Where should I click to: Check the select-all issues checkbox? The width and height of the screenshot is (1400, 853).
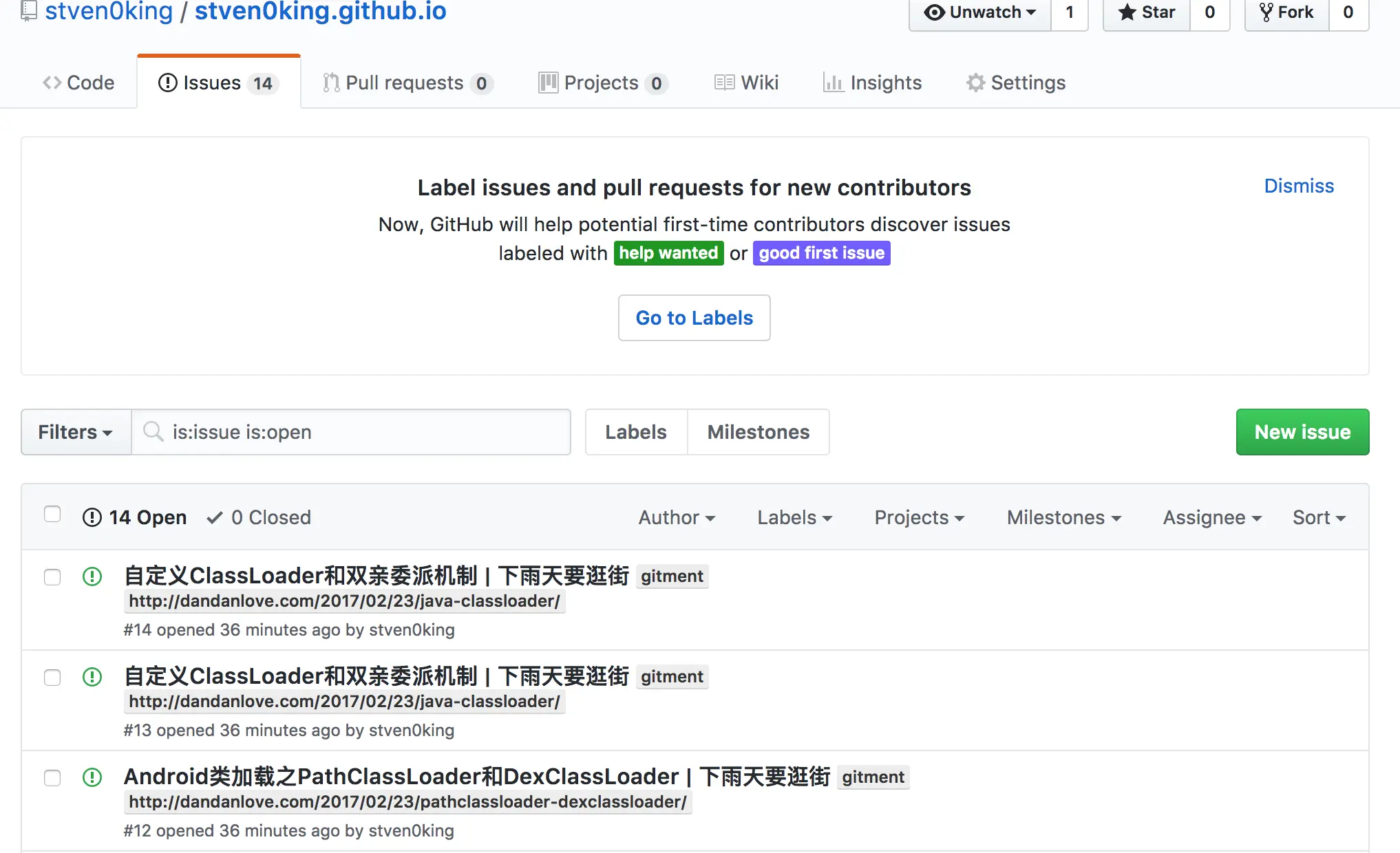click(x=52, y=515)
